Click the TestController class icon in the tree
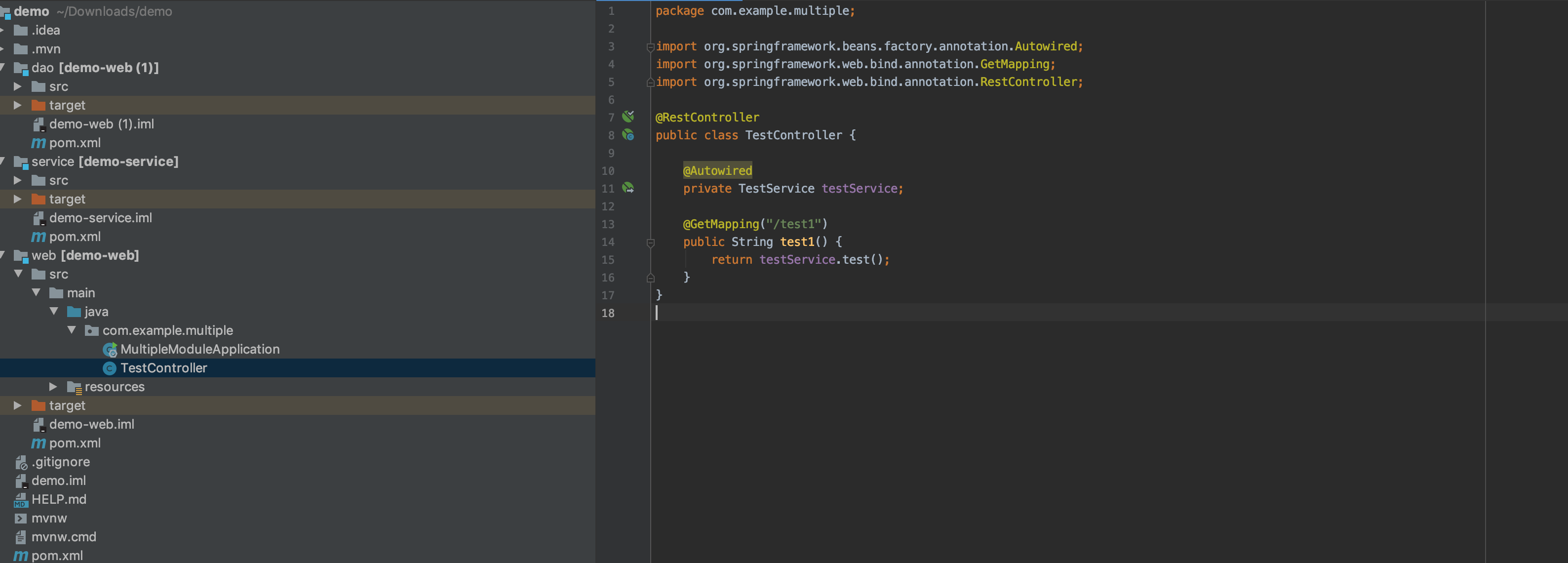 click(x=110, y=368)
